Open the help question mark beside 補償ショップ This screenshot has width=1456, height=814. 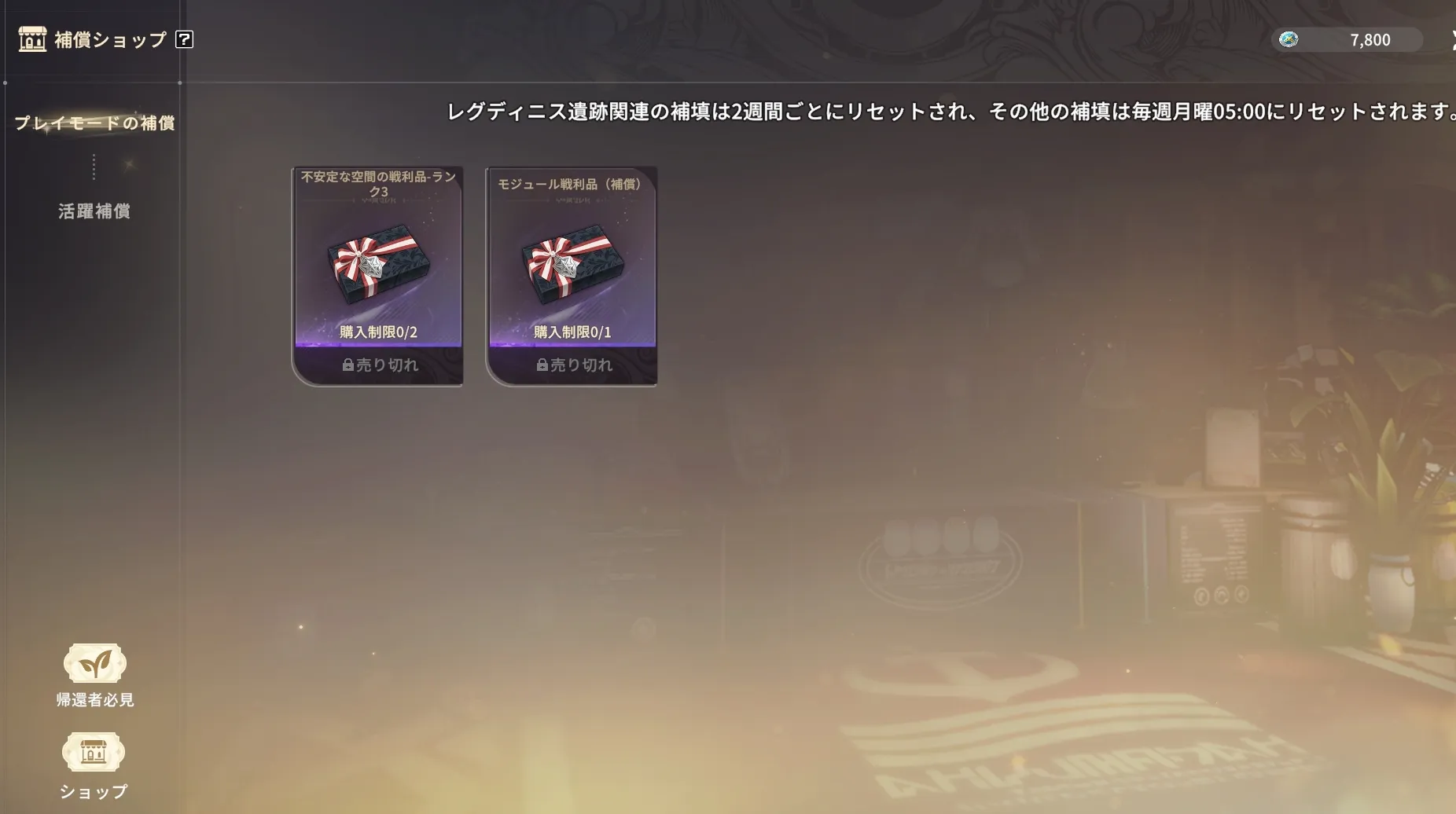coord(184,39)
